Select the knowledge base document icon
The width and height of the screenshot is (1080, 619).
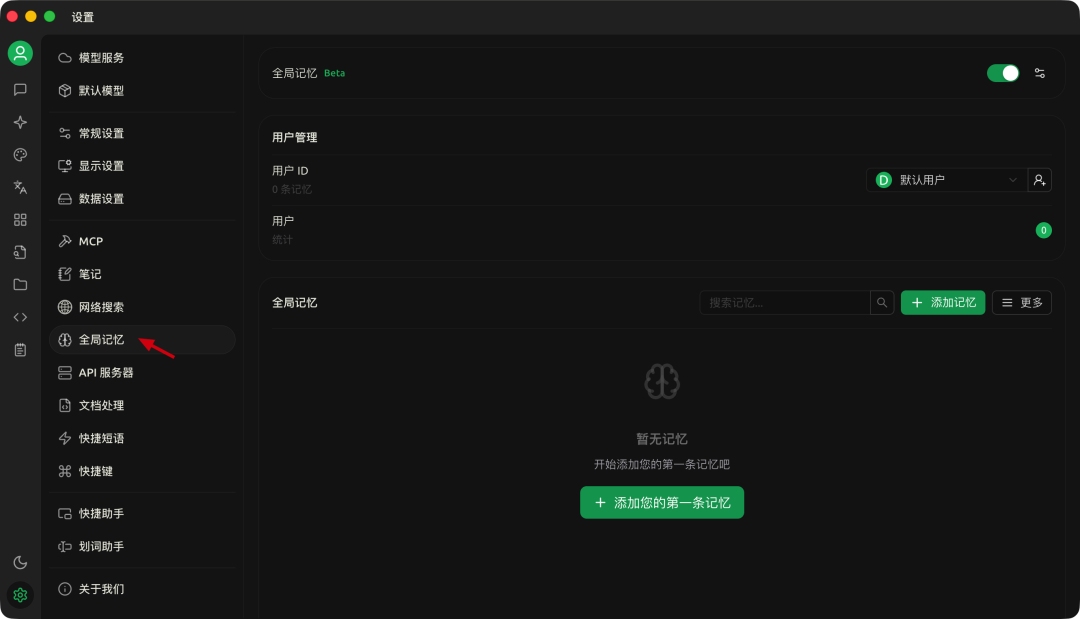pyautogui.click(x=20, y=252)
